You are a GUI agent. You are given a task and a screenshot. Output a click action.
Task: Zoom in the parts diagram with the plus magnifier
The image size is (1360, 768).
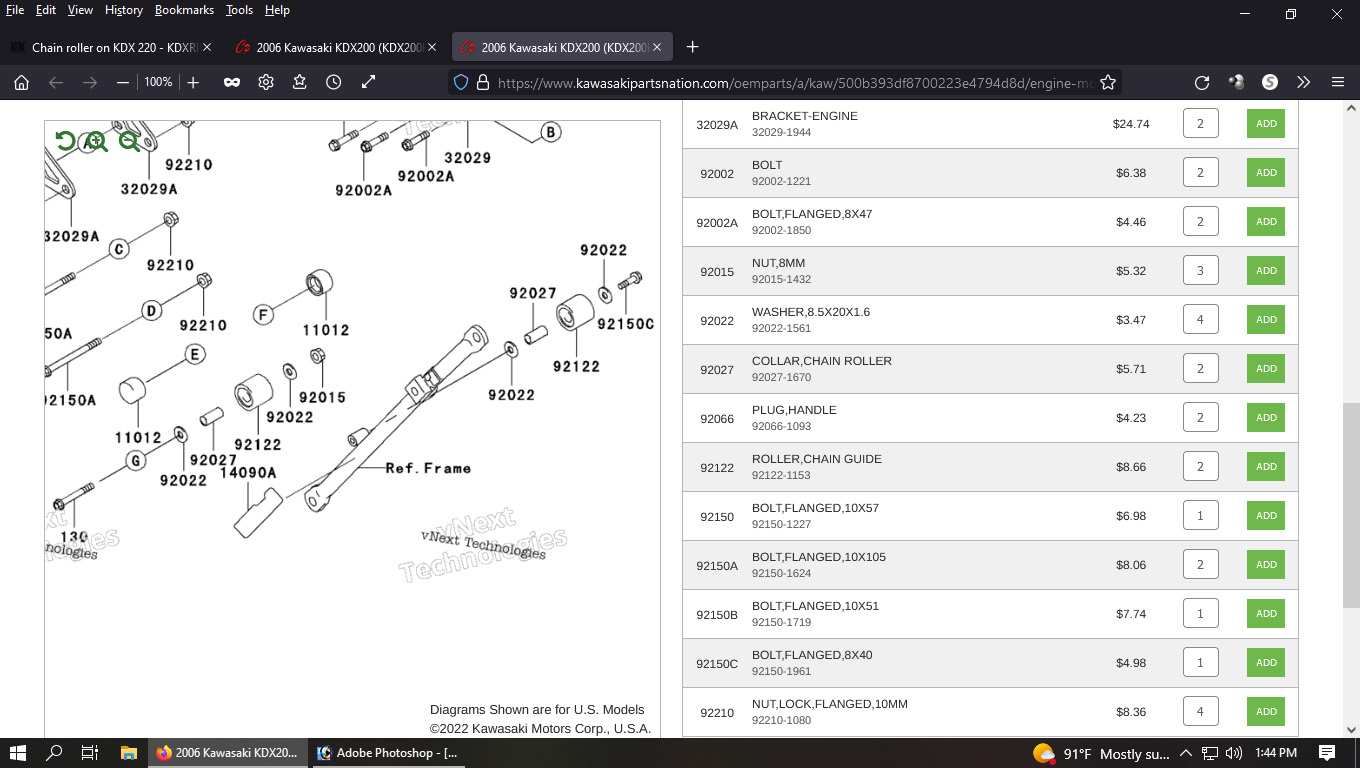point(96,141)
